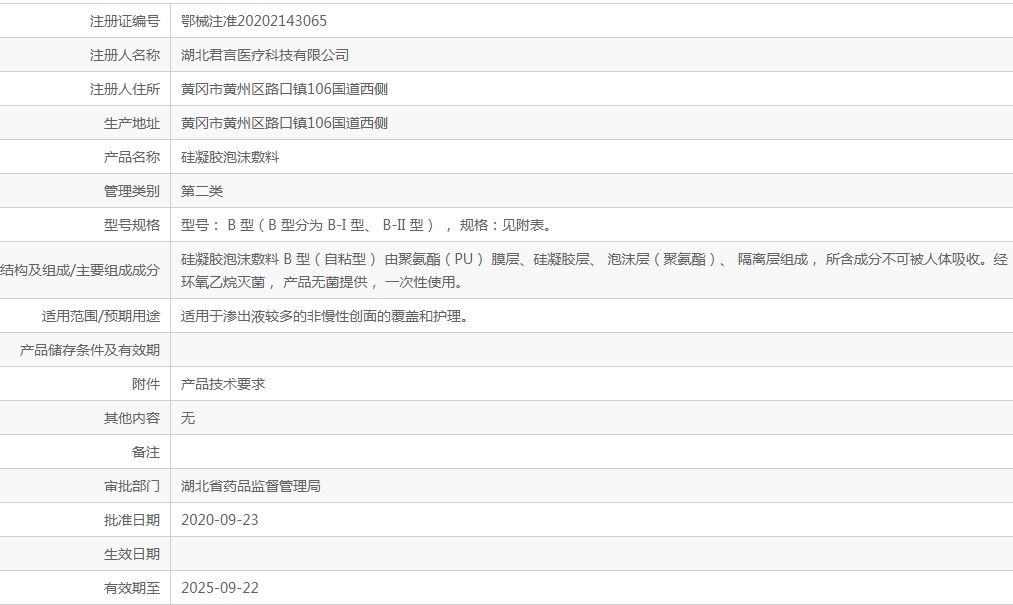Click the label 注册证编号
1013x605 pixels.
click(x=125, y=21)
